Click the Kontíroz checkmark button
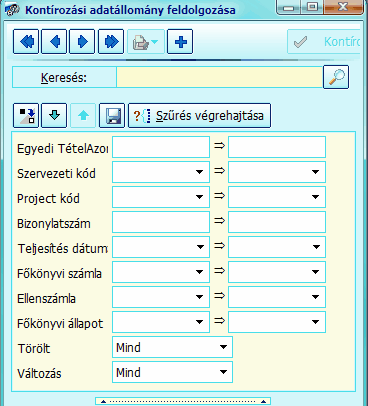 (324, 42)
